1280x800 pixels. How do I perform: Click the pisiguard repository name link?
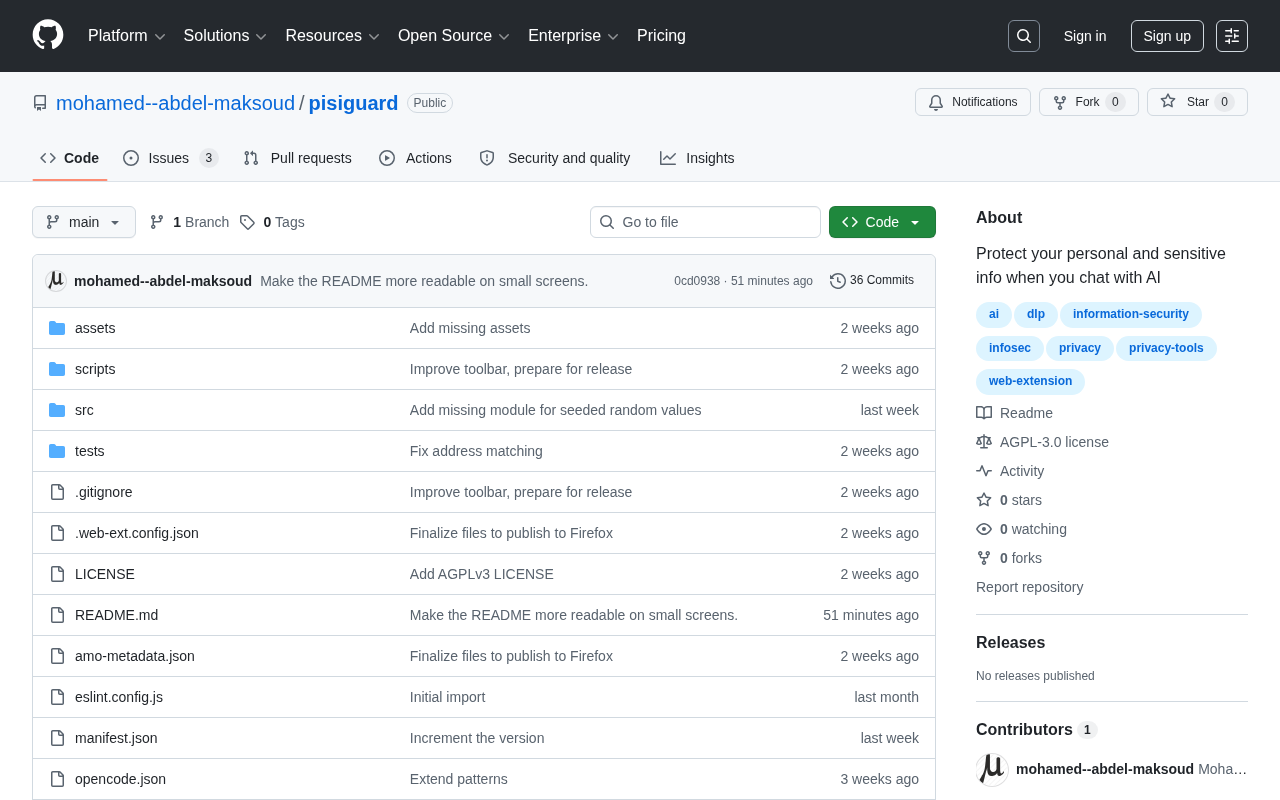353,103
